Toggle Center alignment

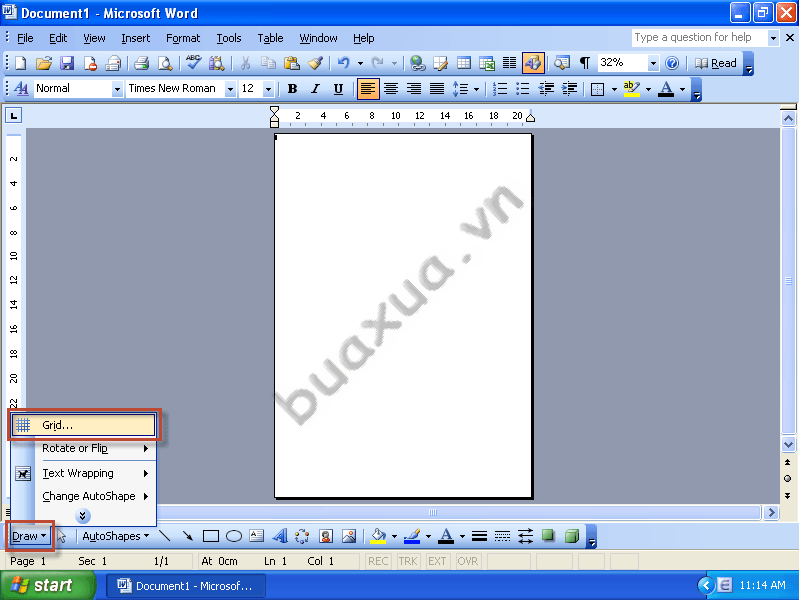(x=391, y=89)
